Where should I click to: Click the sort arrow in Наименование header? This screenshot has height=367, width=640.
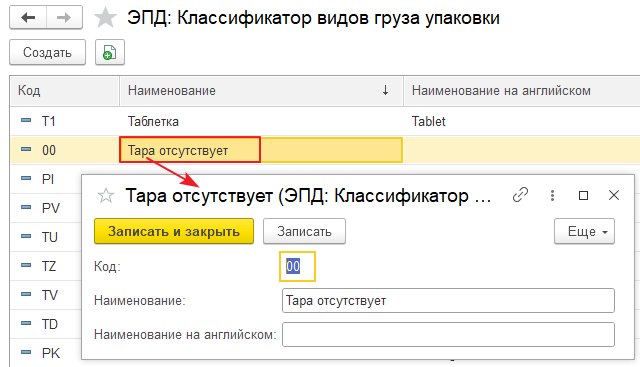(385, 90)
